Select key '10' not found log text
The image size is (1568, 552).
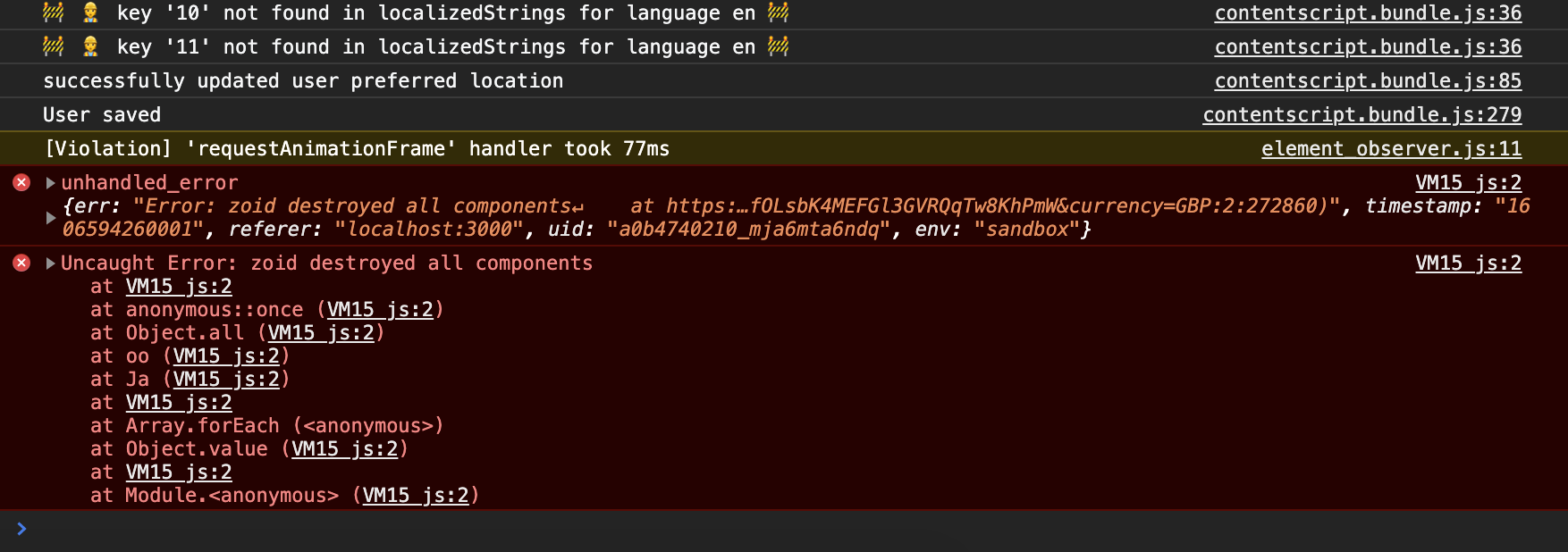416,13
